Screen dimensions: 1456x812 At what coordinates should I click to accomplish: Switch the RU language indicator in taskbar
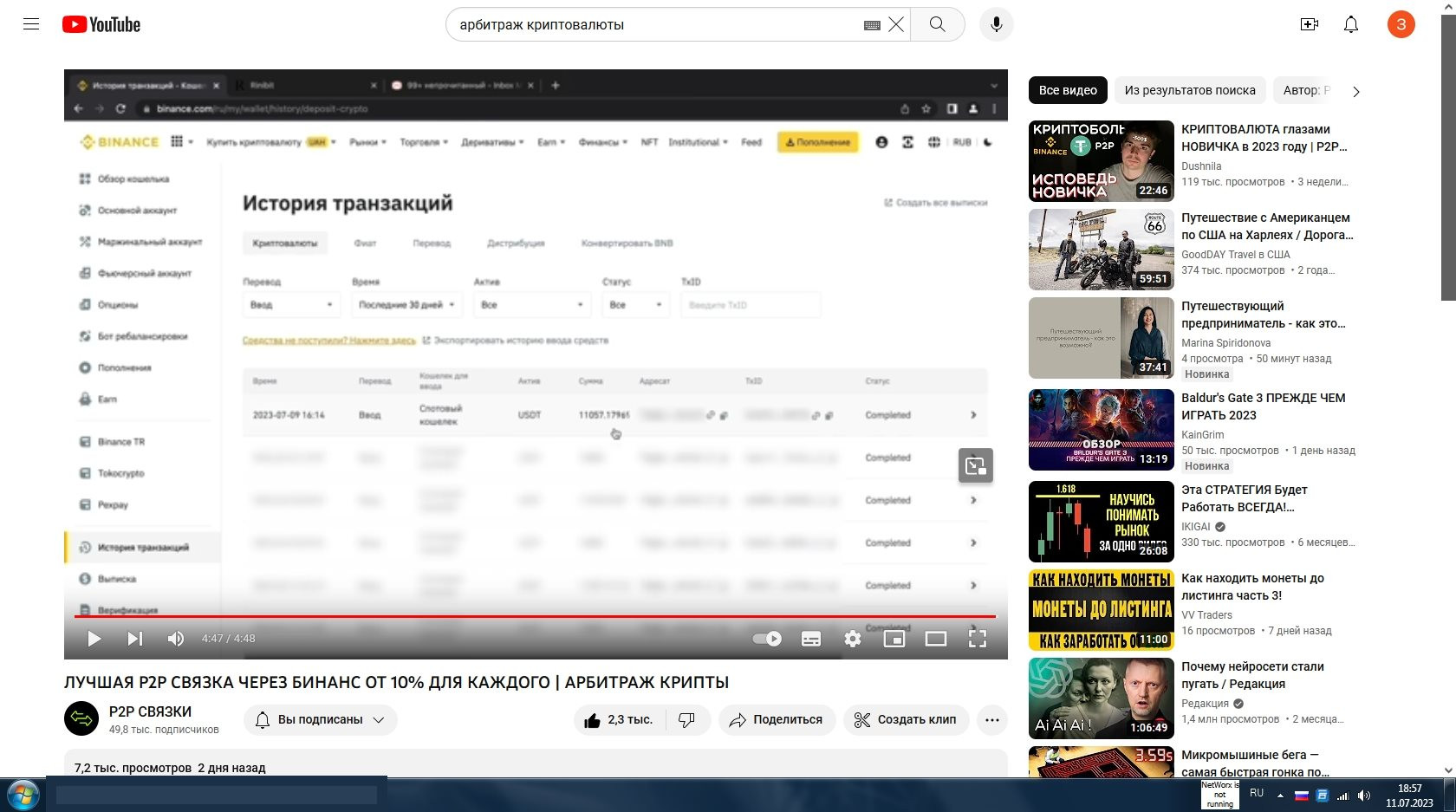[x=1257, y=793]
